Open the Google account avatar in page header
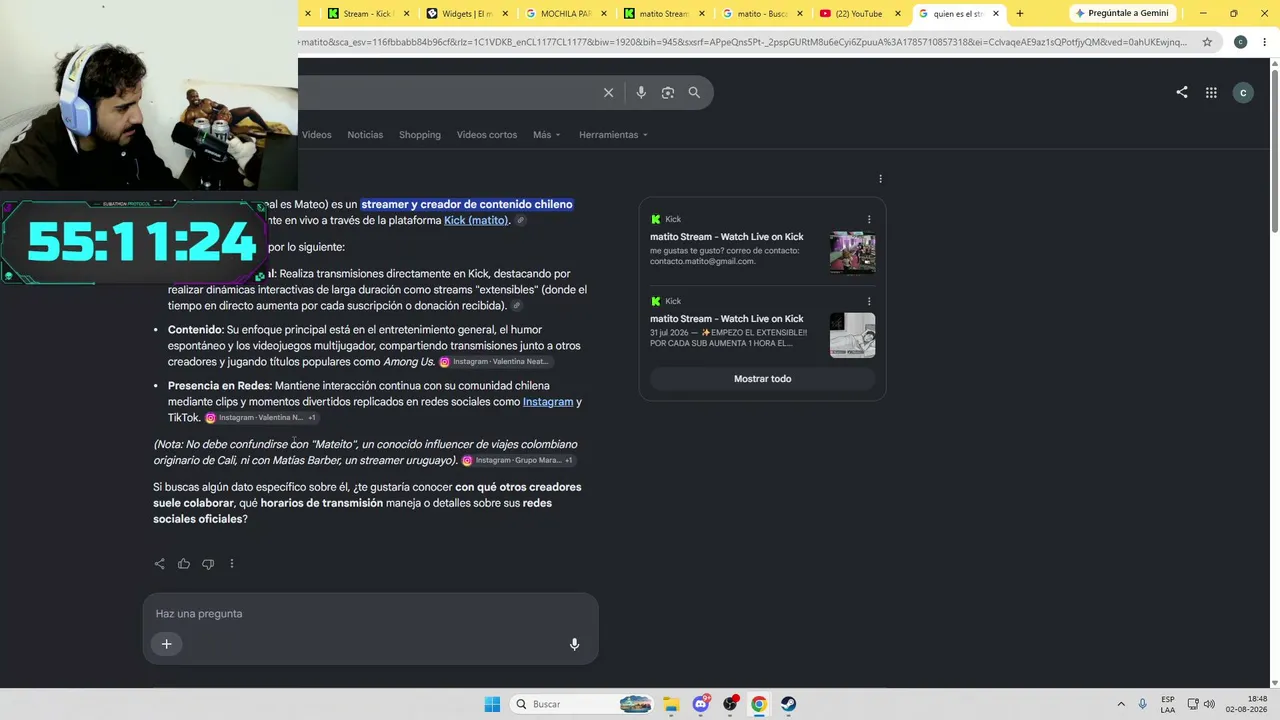The width and height of the screenshot is (1280, 720). (1243, 93)
